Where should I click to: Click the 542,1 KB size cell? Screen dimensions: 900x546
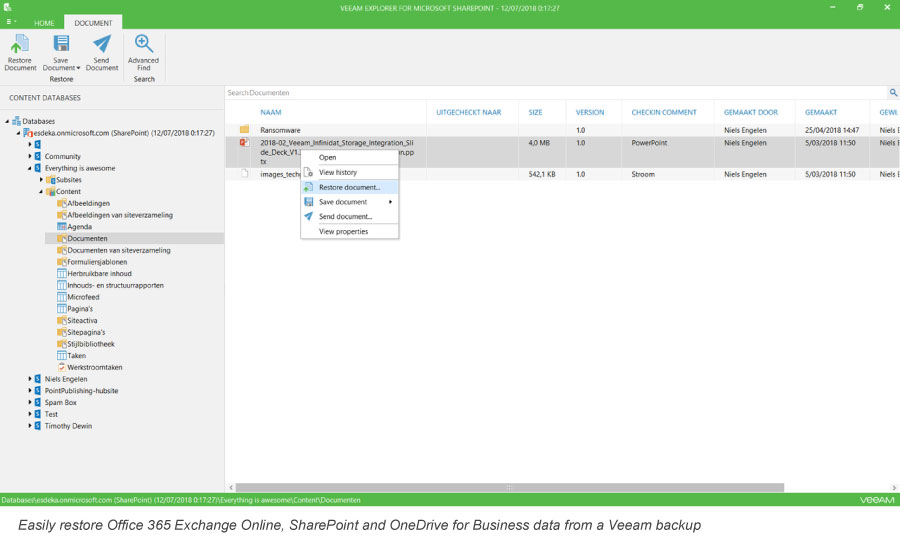542,174
